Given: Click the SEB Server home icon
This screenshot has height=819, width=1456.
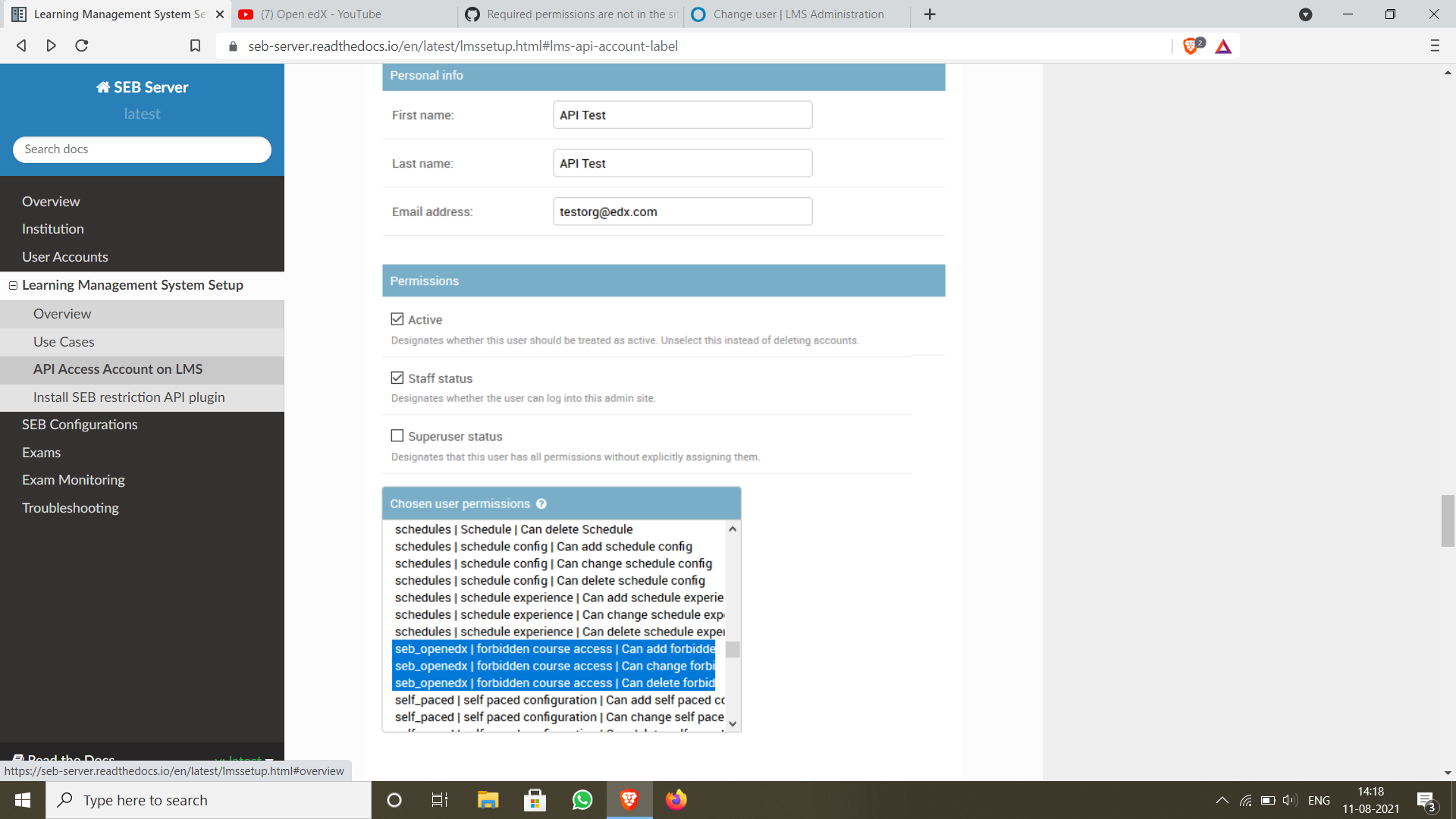Looking at the screenshot, I should (103, 86).
